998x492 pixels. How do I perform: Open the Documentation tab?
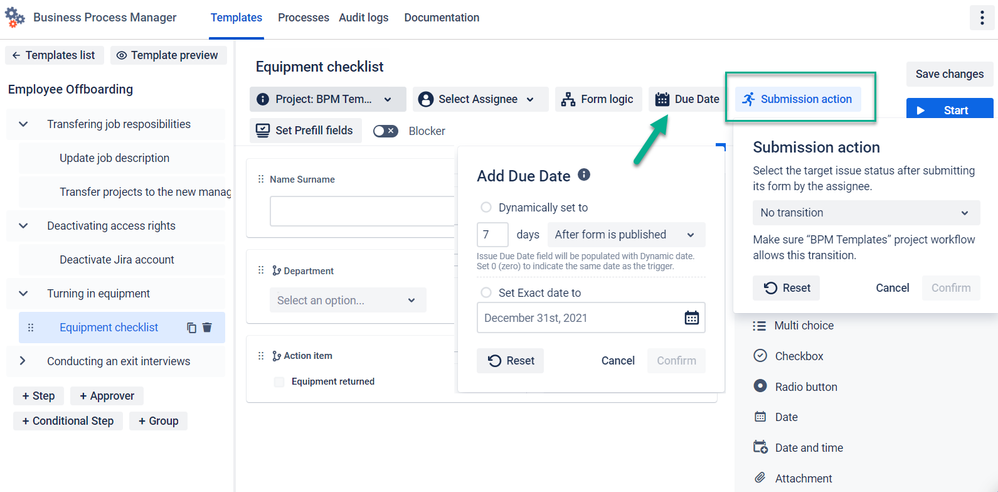pyautogui.click(x=442, y=18)
